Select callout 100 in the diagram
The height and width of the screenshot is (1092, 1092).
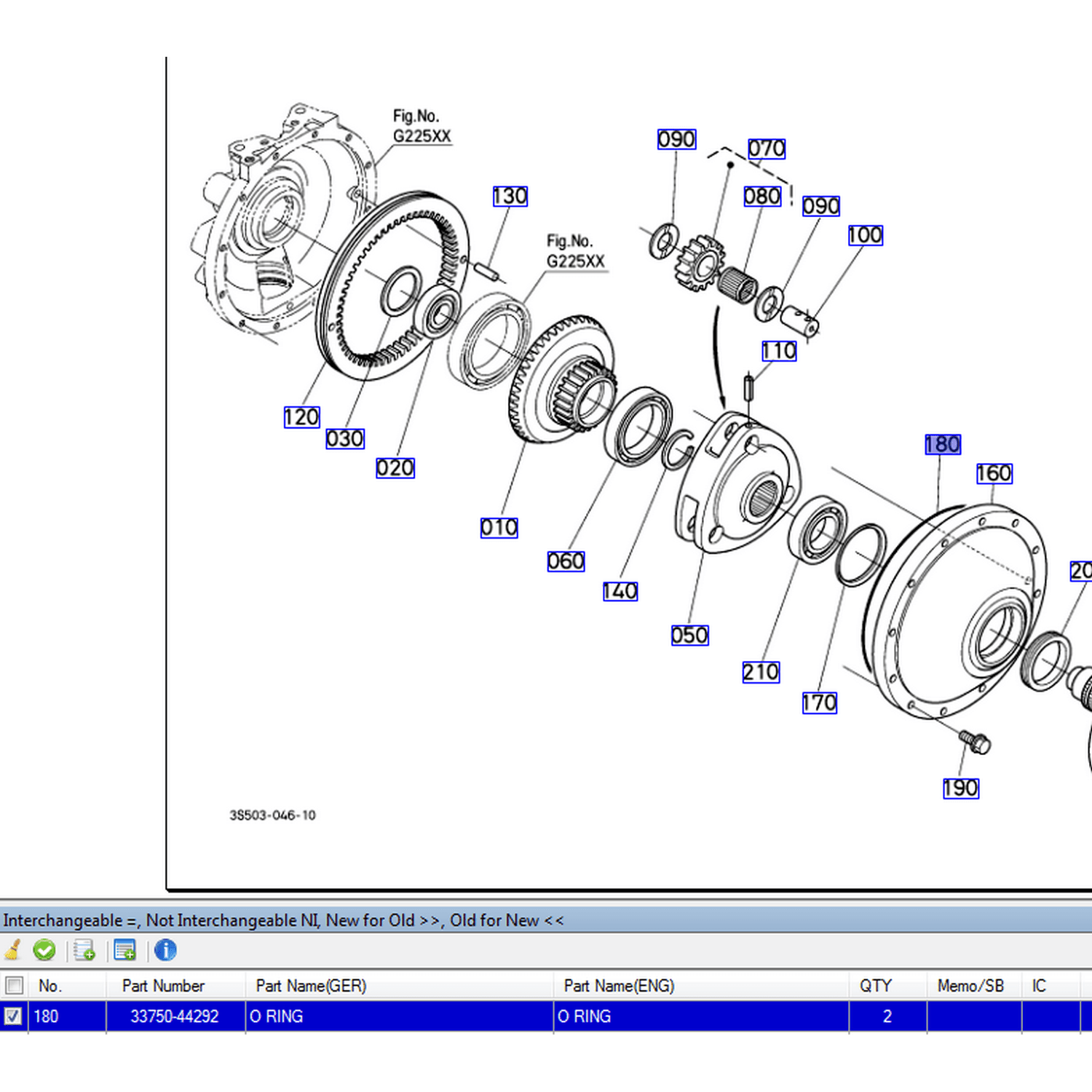point(866,235)
